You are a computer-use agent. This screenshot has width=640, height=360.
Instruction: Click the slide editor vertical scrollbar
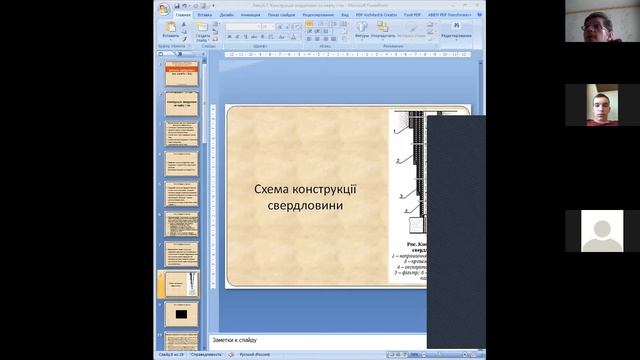point(480,88)
